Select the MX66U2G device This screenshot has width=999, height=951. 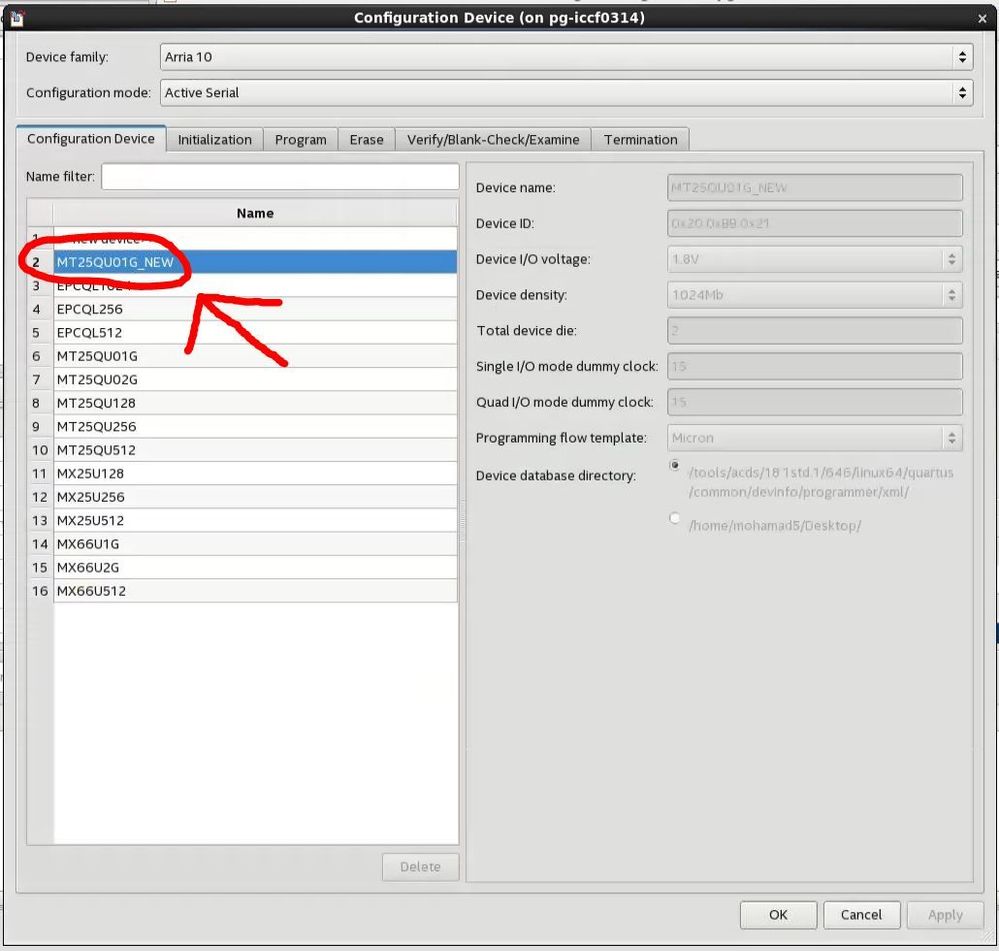tap(255, 568)
